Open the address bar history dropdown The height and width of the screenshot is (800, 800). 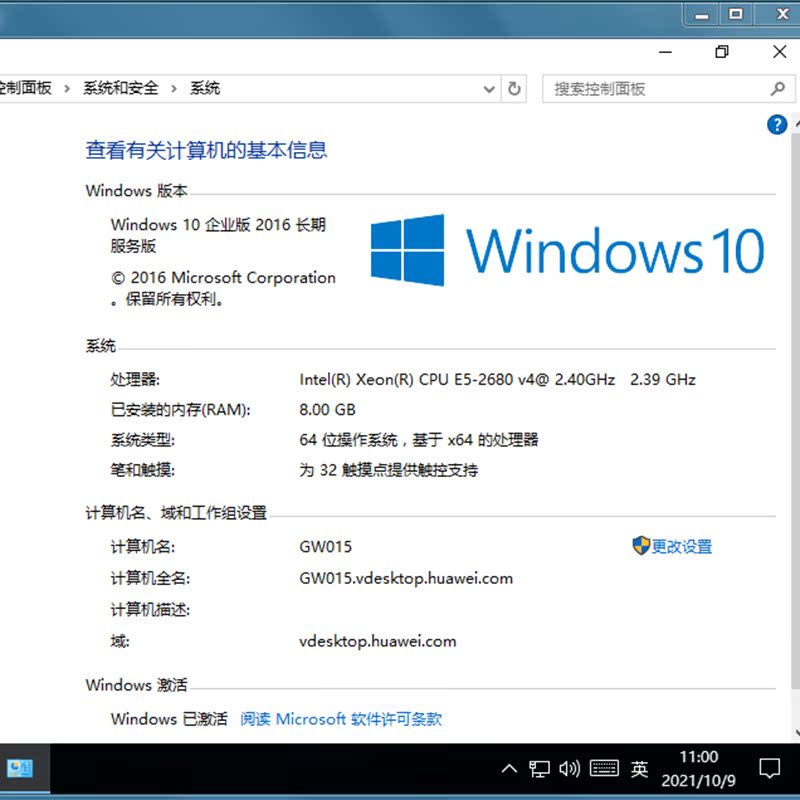click(489, 89)
